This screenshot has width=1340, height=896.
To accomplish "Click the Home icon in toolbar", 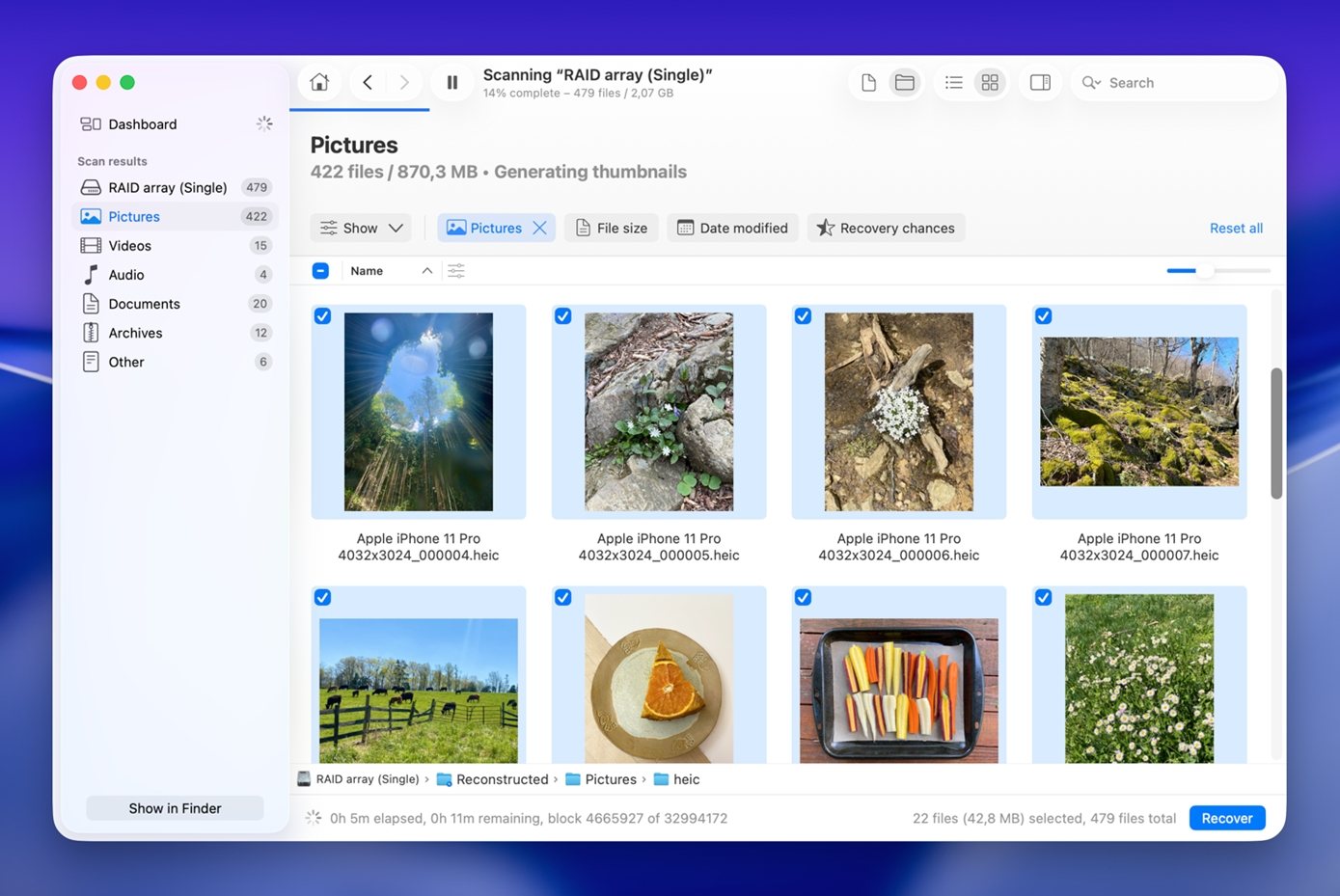I will [x=319, y=83].
